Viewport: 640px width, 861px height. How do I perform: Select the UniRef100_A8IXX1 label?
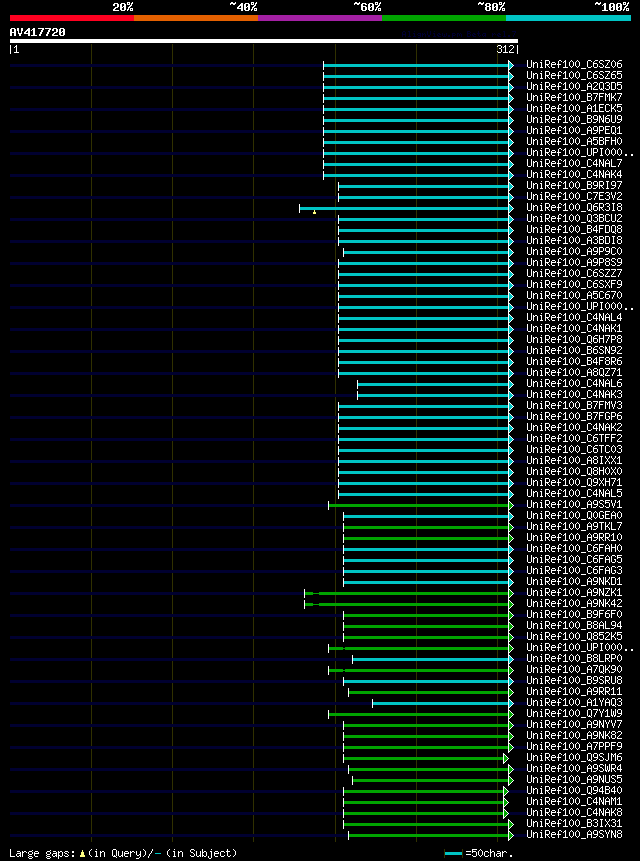point(574,460)
